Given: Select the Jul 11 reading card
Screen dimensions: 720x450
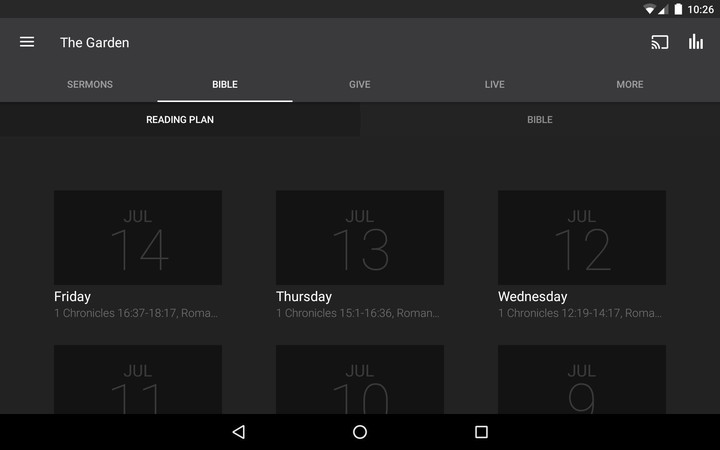Looking at the screenshot, I should tap(138, 380).
